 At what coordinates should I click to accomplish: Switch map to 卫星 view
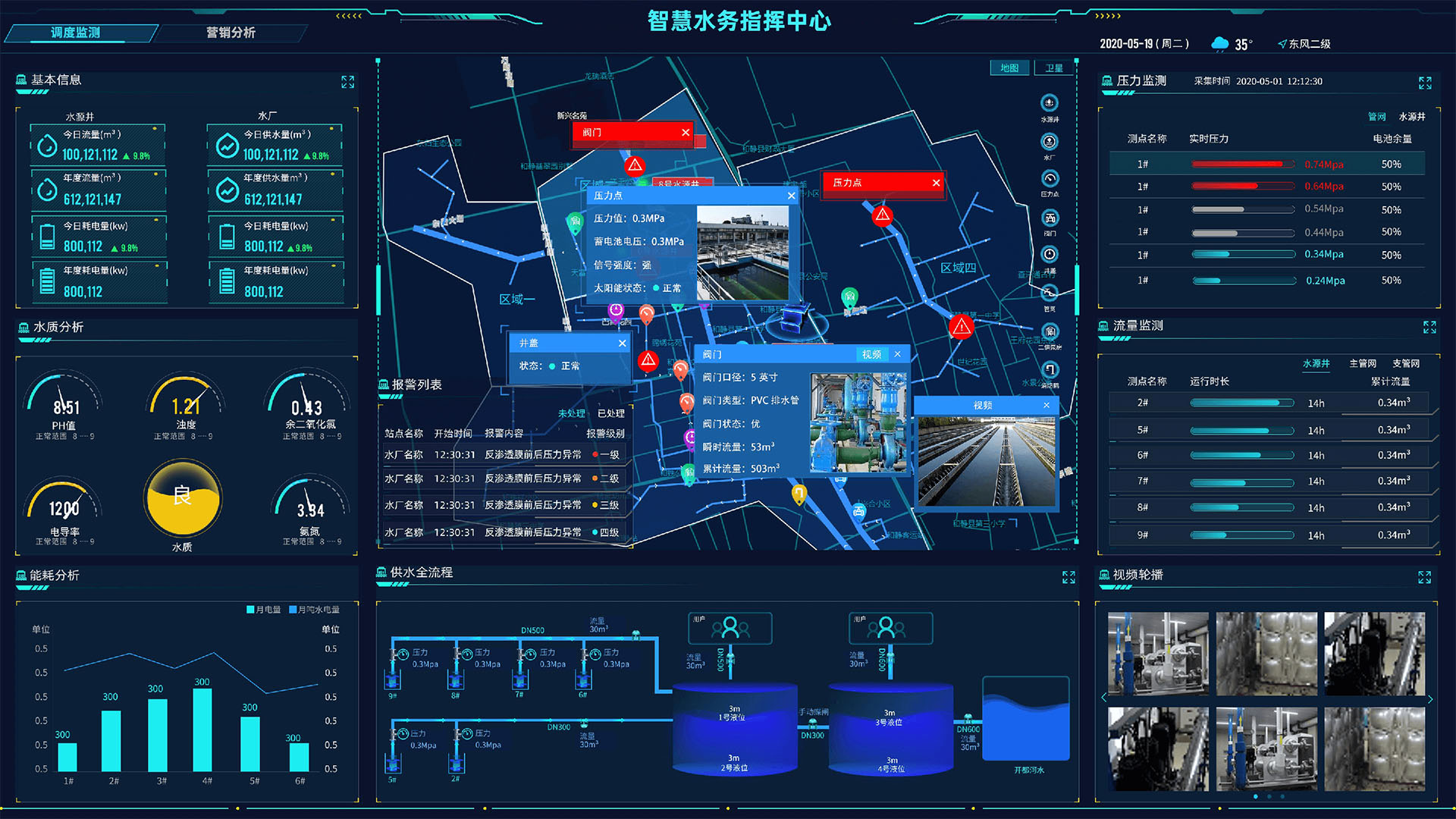click(1054, 68)
